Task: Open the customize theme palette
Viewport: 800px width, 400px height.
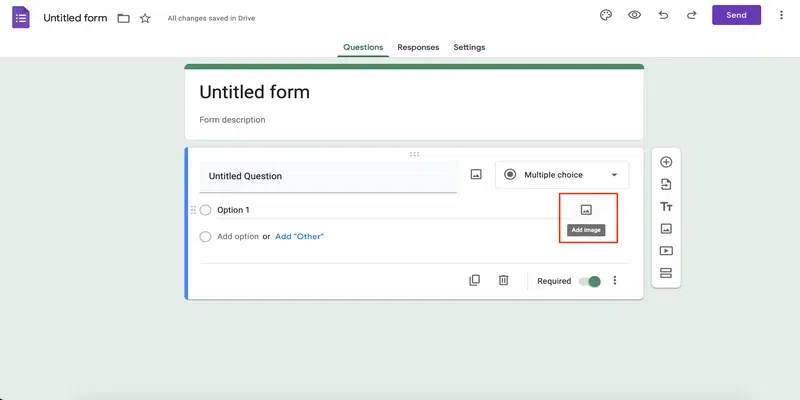Action: 606,15
